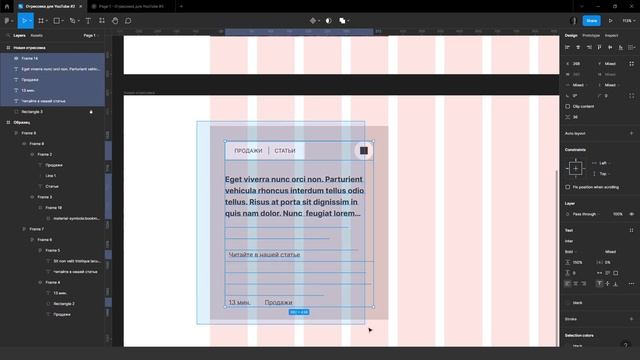Click Align right icon
Viewport: 640px width, 360px height.
(589, 48)
